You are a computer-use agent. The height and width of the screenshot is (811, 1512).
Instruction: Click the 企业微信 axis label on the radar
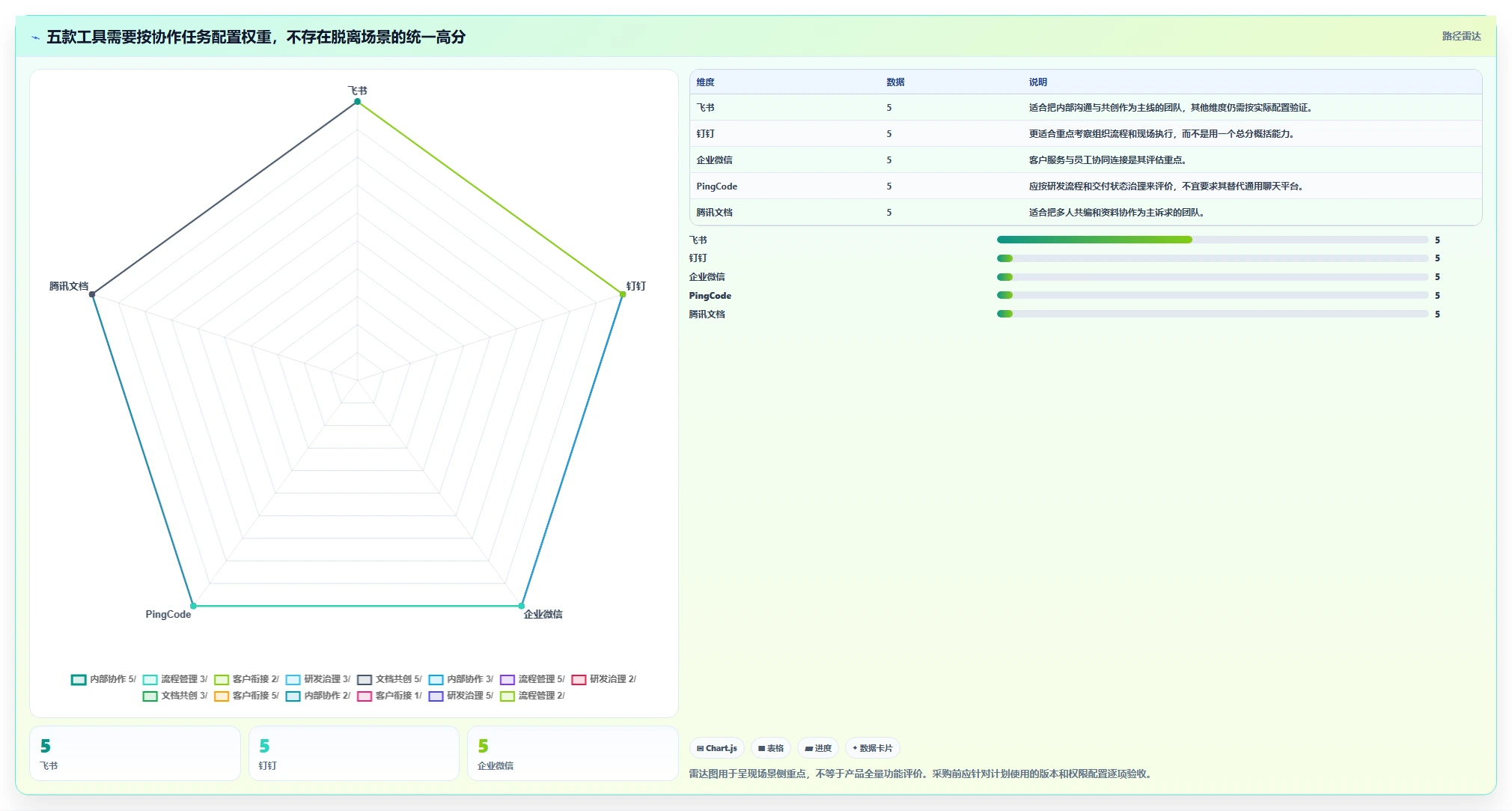point(543,614)
